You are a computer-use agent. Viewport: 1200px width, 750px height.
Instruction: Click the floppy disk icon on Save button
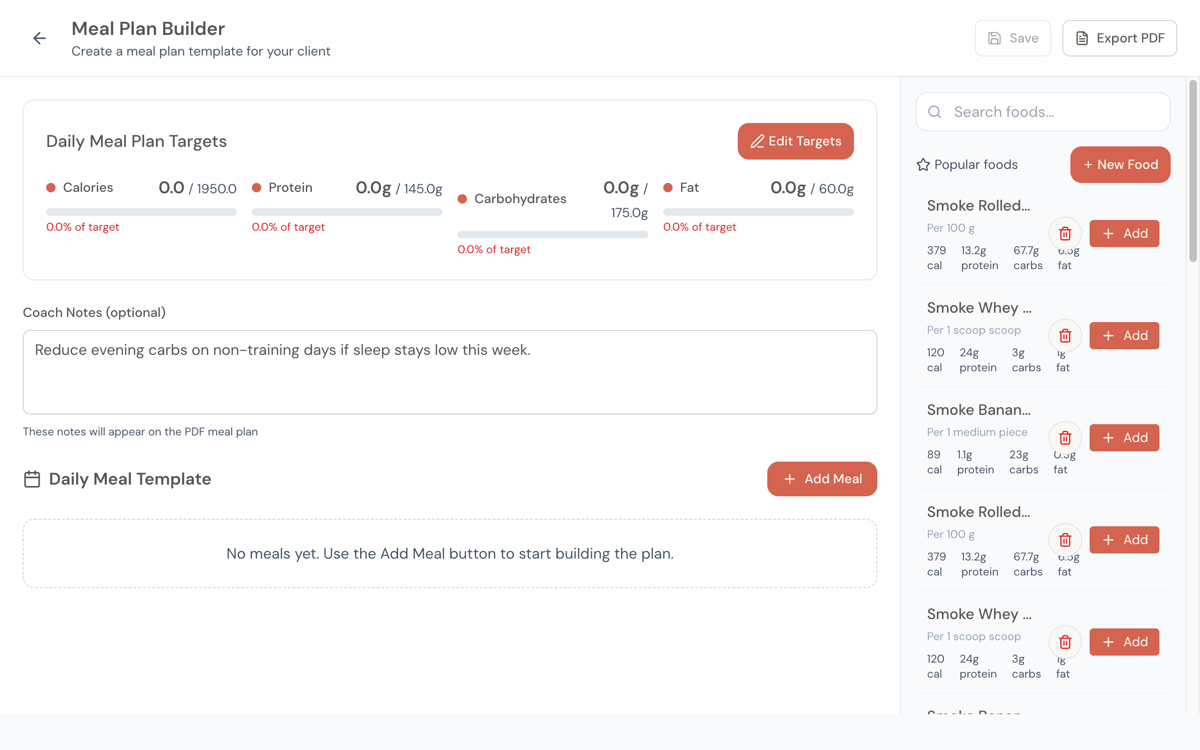[992, 37]
